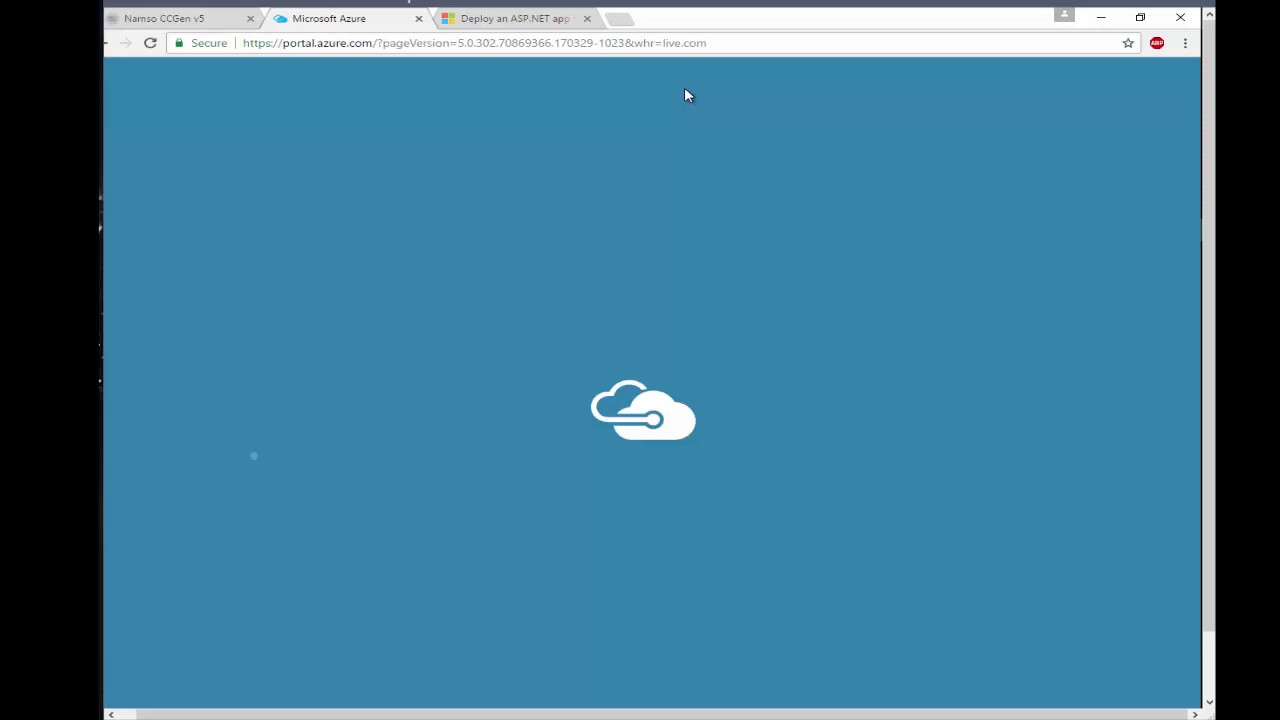
Task: Click the Microsoft Azure tab favicon
Action: [280, 18]
